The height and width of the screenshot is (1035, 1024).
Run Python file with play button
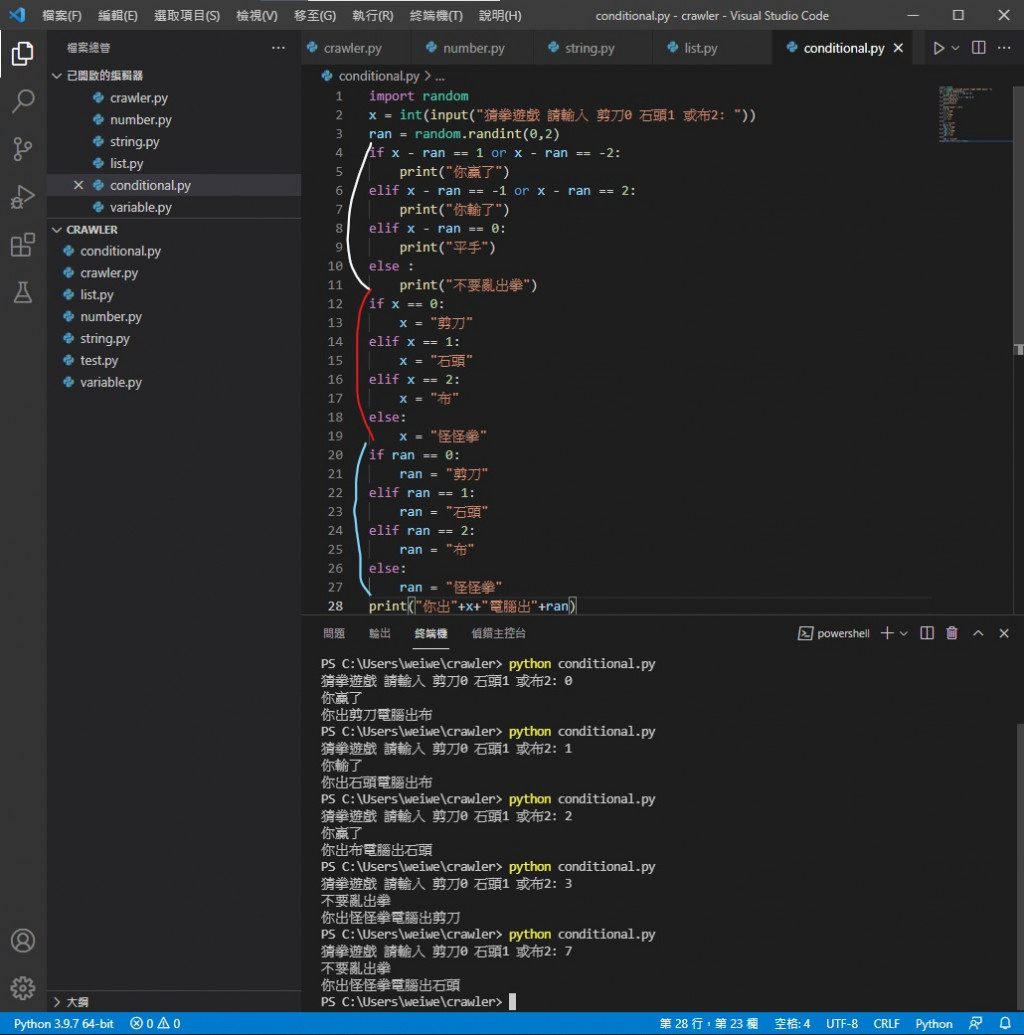point(938,48)
